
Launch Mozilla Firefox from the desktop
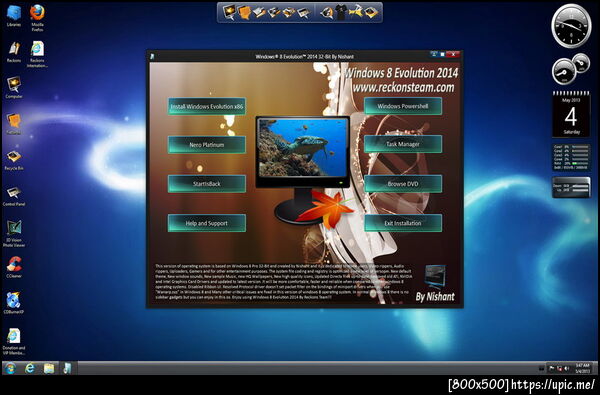point(37,17)
